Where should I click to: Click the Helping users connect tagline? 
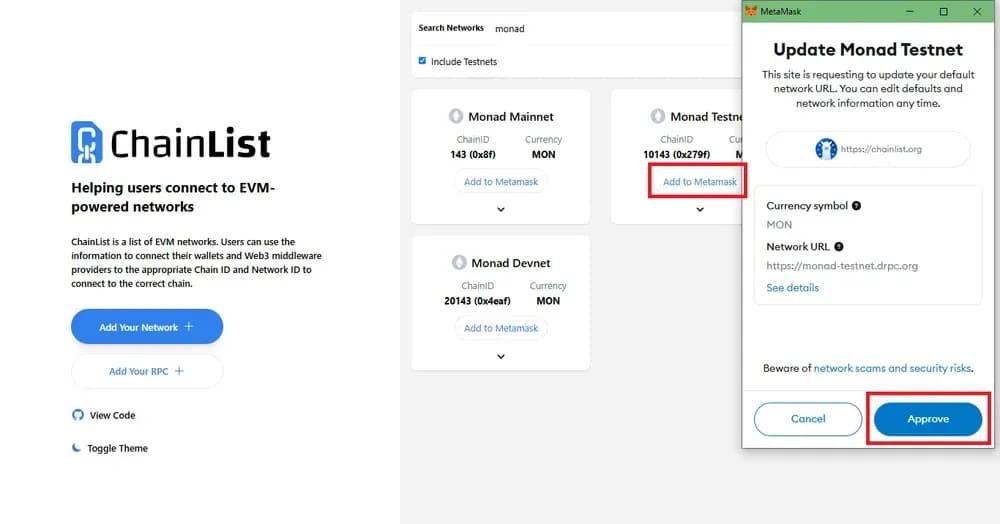tap(173, 197)
